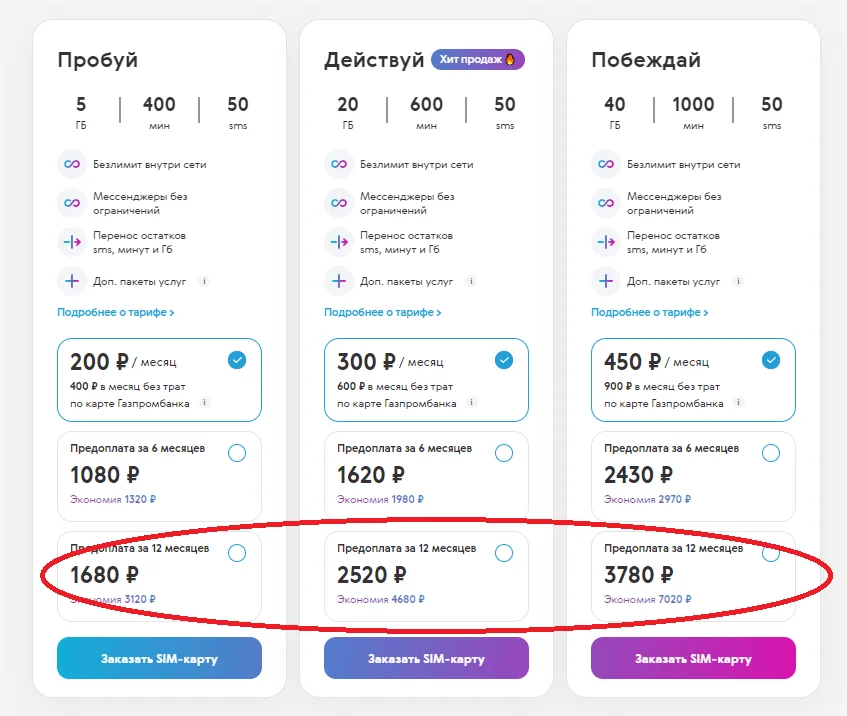847x716 pixels.
Task: Click messengers icon in Действуй plan
Action: [338, 203]
